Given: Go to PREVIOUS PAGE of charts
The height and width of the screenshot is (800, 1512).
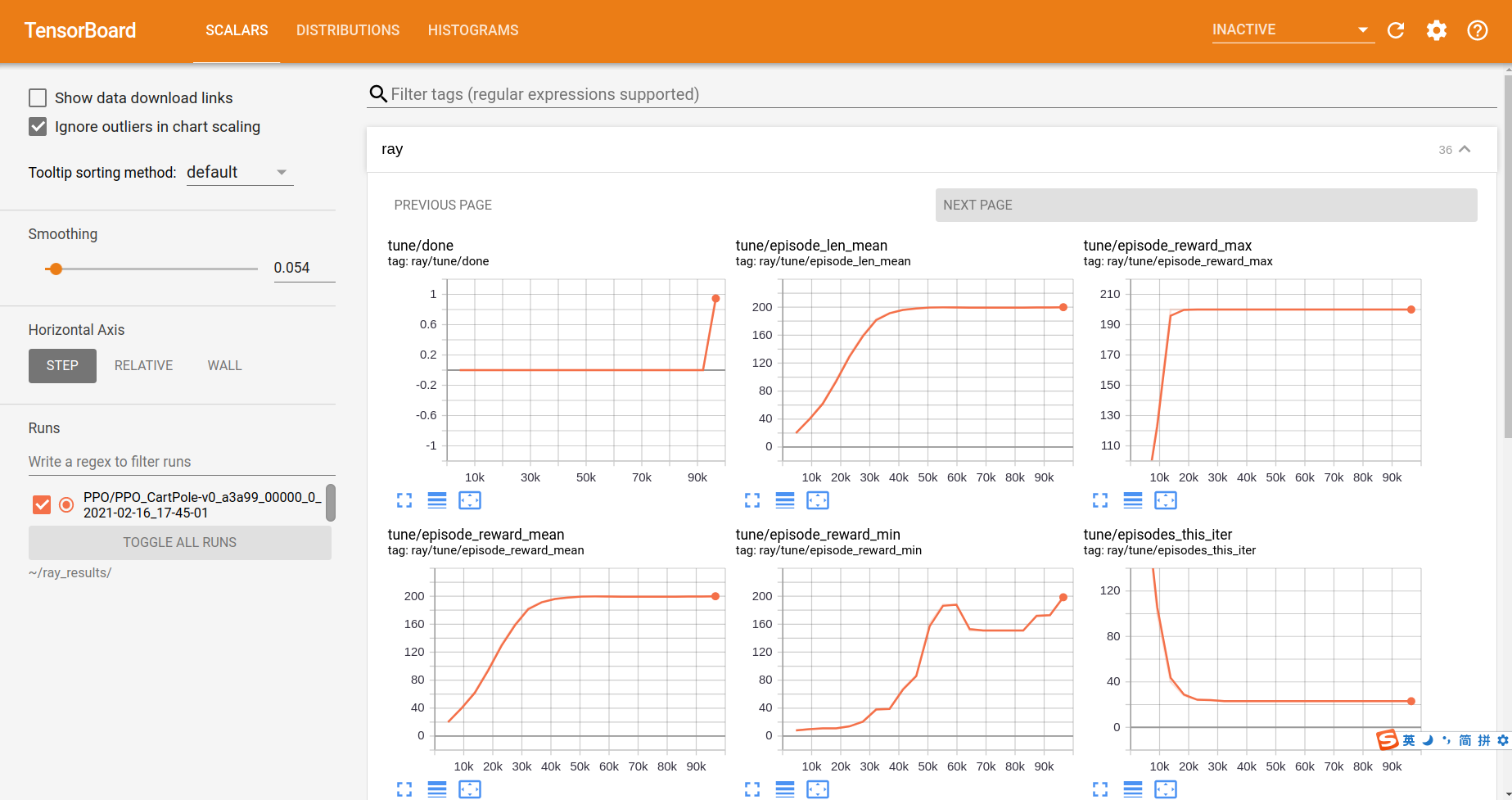Looking at the screenshot, I should click(443, 206).
